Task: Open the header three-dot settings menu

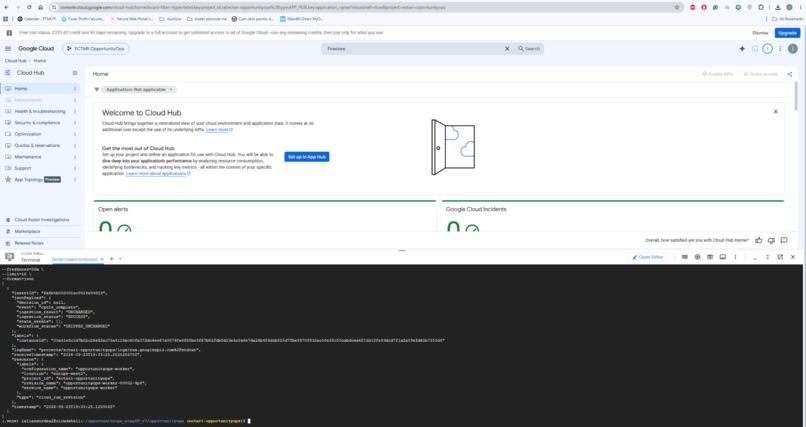Action: [x=780, y=49]
